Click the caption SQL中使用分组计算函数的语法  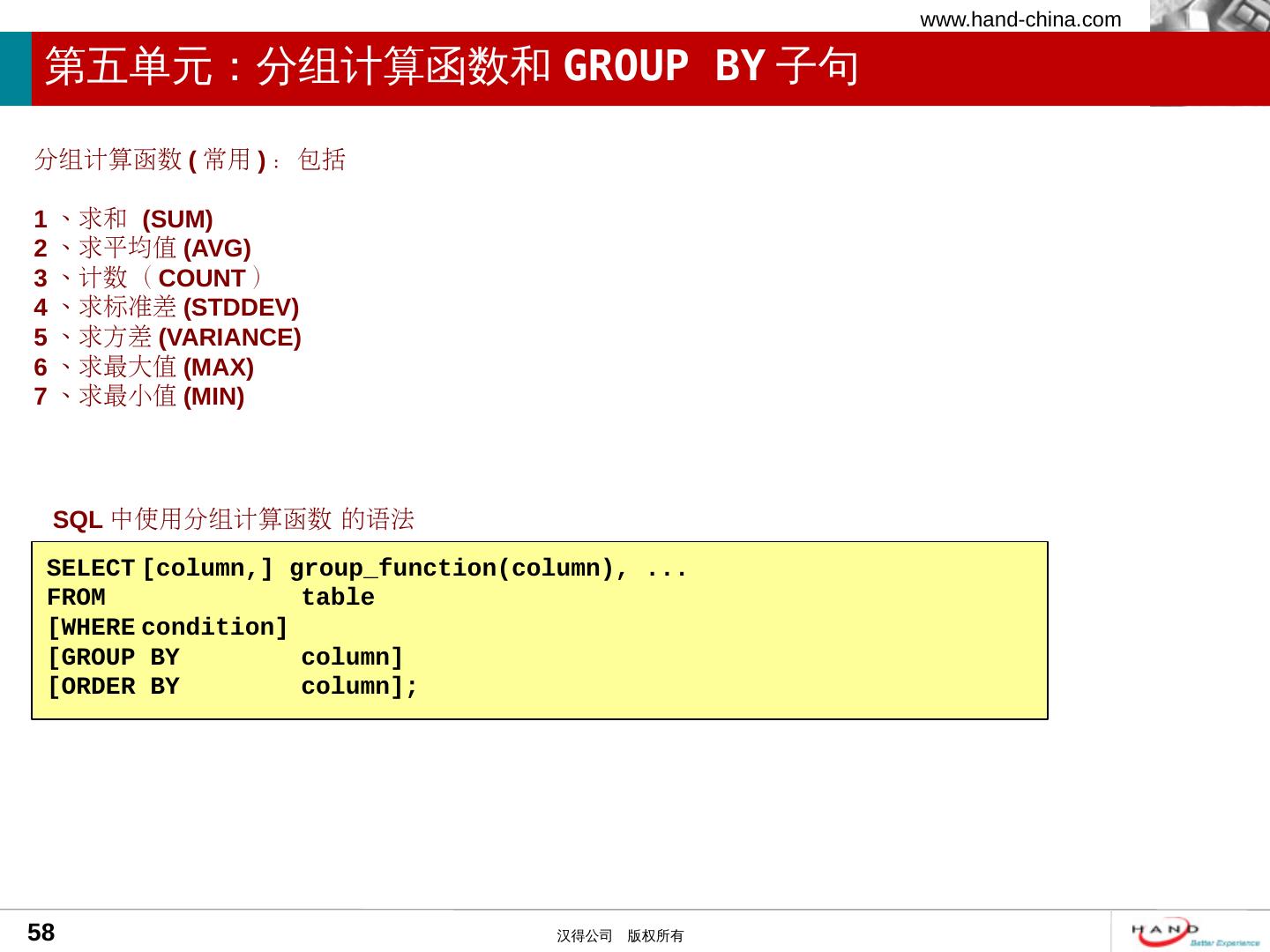pos(234,519)
